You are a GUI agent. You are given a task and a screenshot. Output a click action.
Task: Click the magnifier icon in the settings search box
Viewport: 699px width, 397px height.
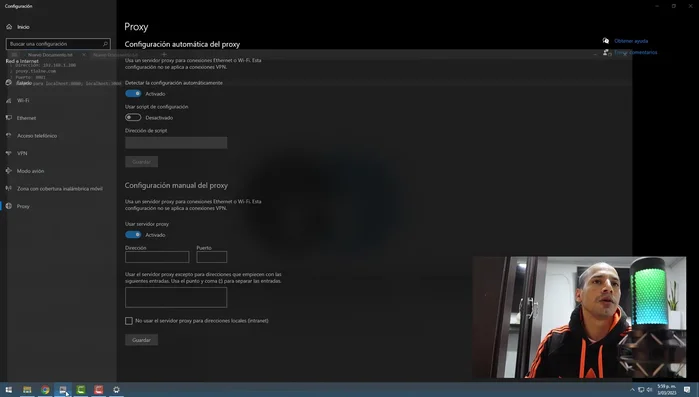click(x=105, y=44)
